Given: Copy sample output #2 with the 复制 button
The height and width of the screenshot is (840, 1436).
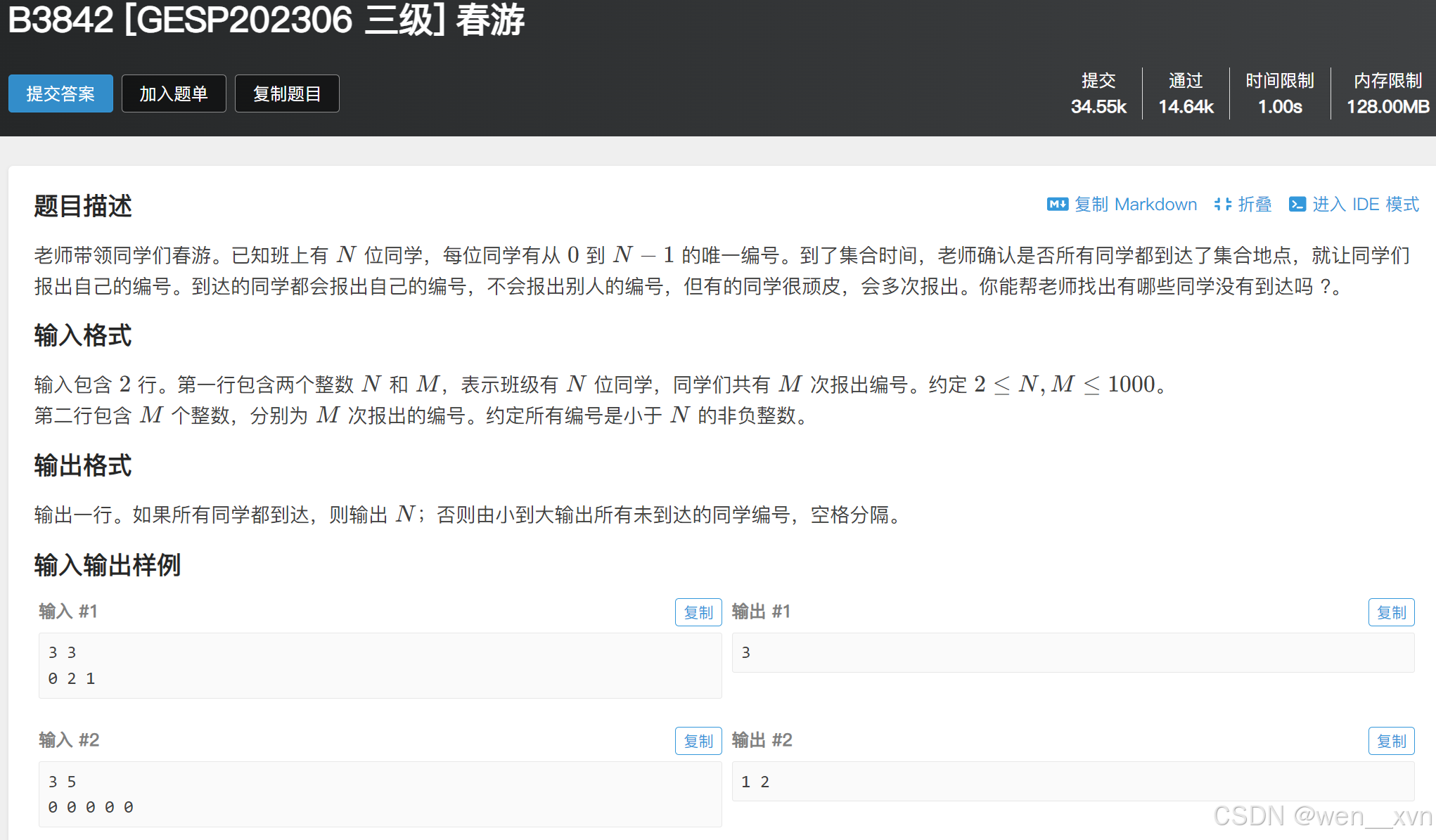Looking at the screenshot, I should [x=1390, y=741].
